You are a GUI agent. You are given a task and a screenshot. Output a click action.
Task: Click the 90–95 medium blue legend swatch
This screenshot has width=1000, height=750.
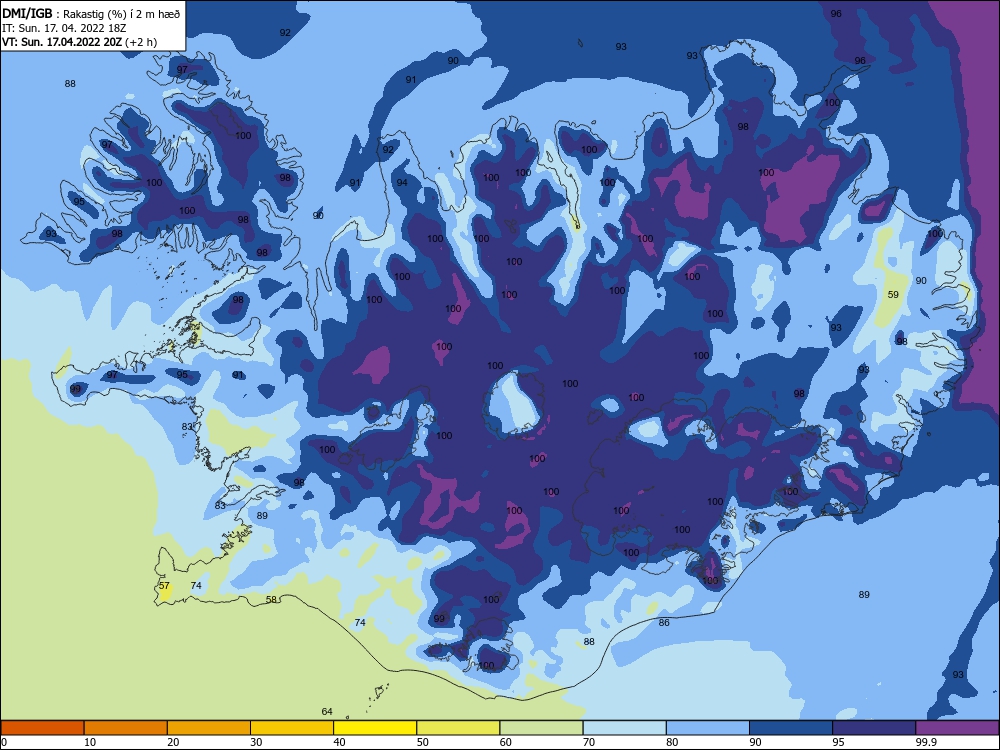(x=791, y=728)
